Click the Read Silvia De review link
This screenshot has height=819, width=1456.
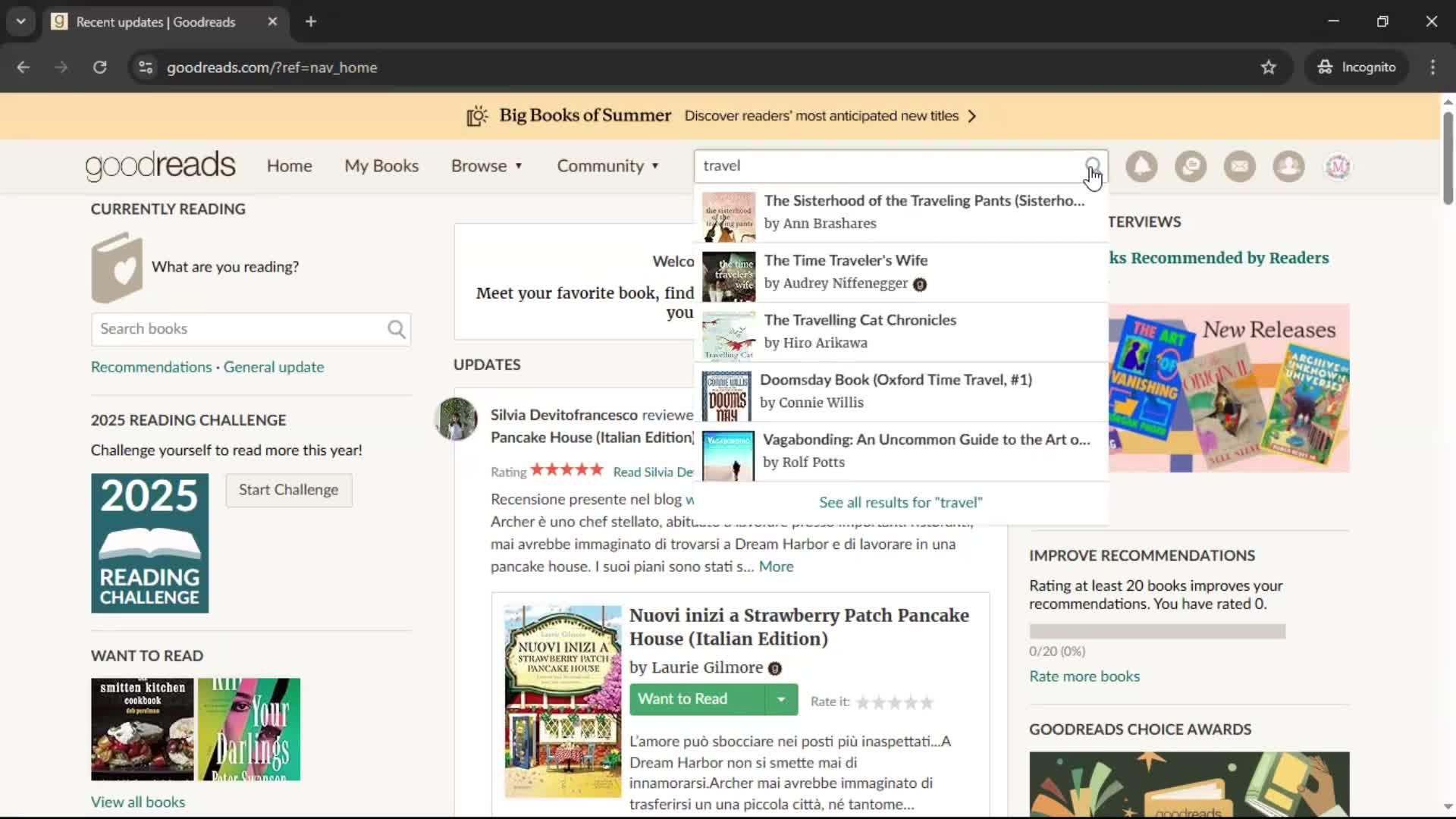(653, 472)
